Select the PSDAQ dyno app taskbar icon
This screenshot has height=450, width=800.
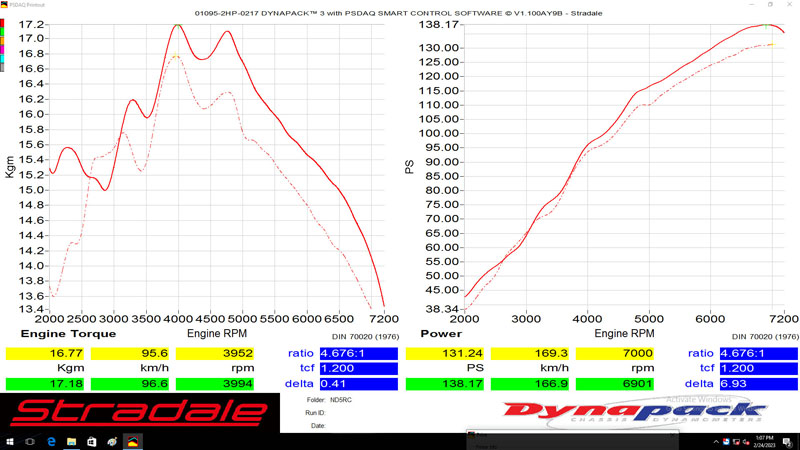point(133,442)
